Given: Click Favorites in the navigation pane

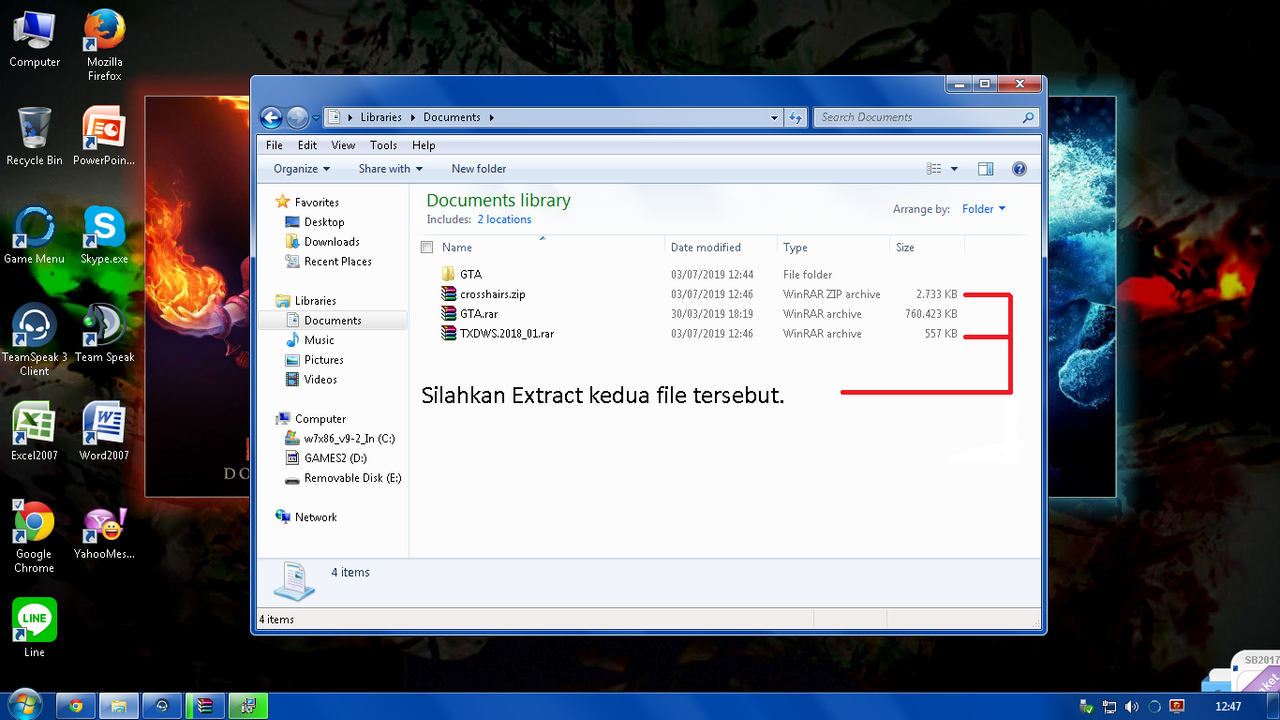Looking at the screenshot, I should [x=316, y=202].
